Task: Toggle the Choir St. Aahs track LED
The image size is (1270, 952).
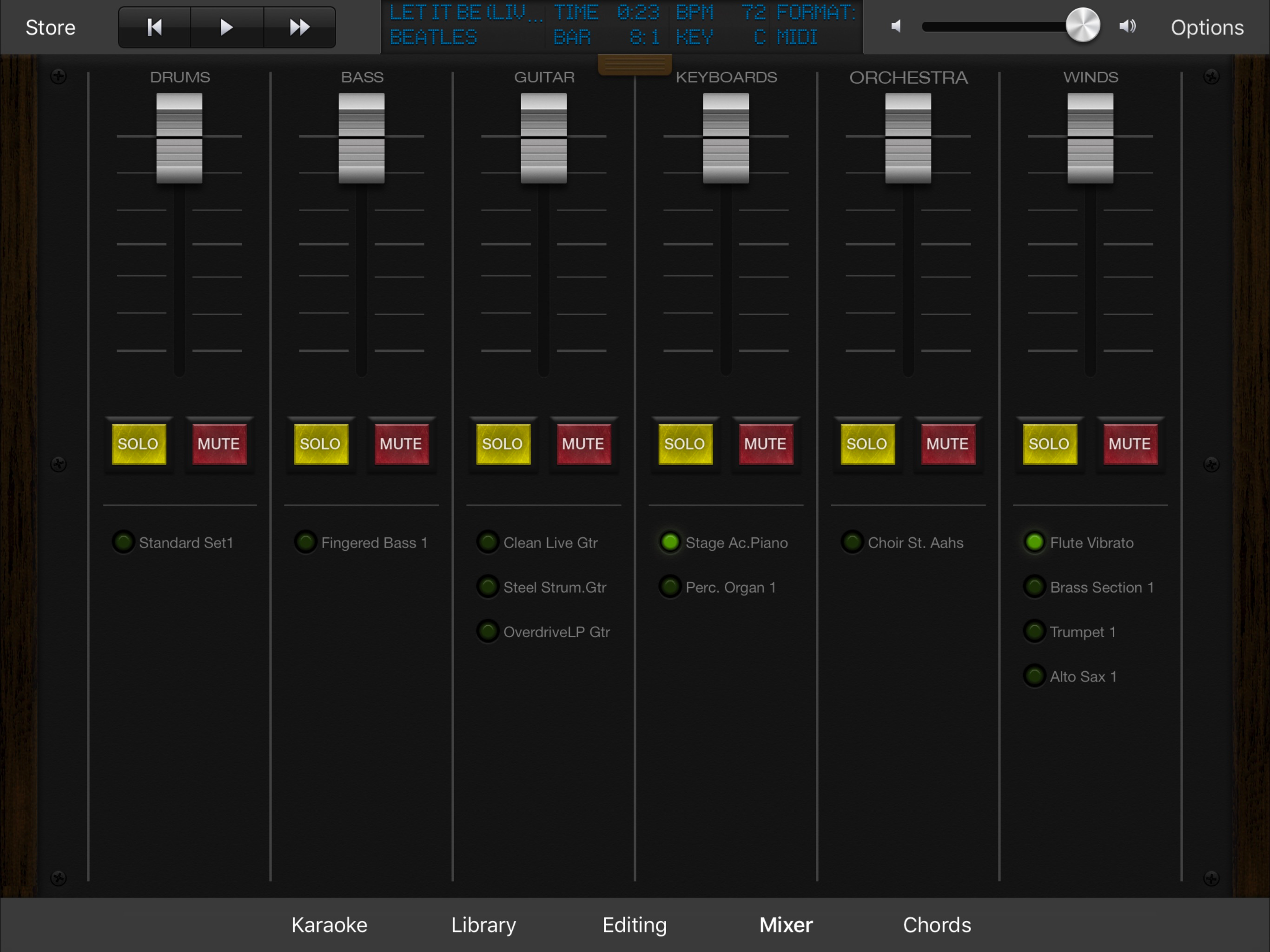Action: point(852,542)
